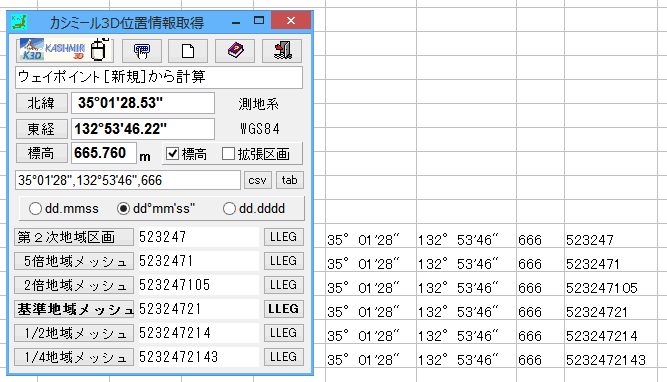The image size is (667, 382).
Task: Click the ウェイポイント[新規]から計算 field
Action: (x=159, y=77)
